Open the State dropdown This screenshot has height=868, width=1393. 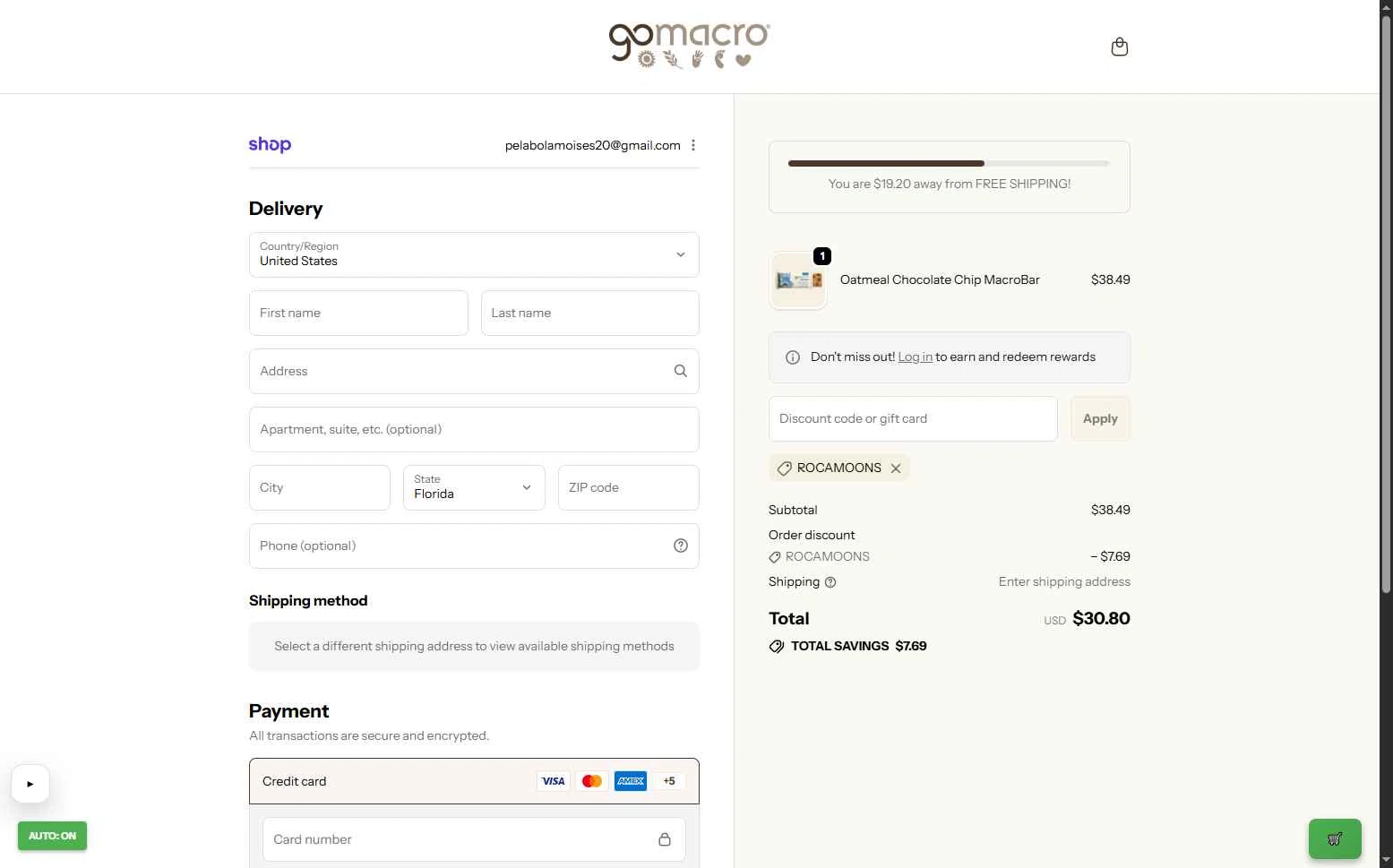(474, 488)
